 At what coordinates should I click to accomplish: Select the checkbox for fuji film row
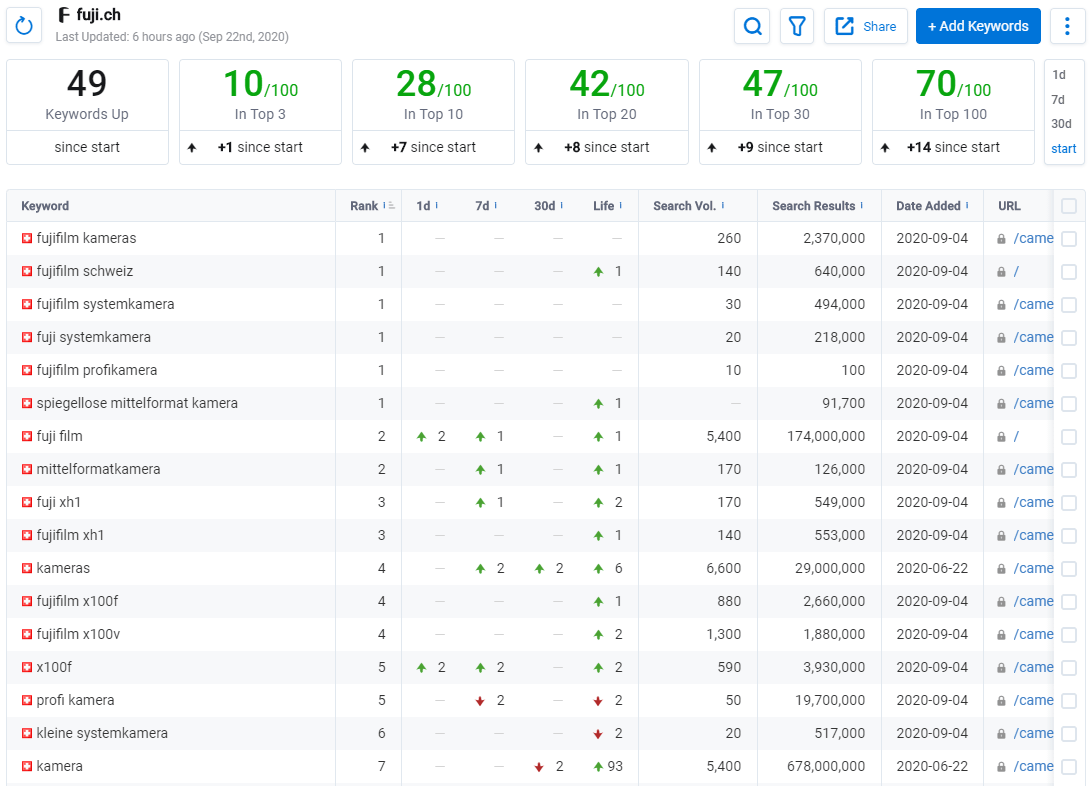[1069, 437]
